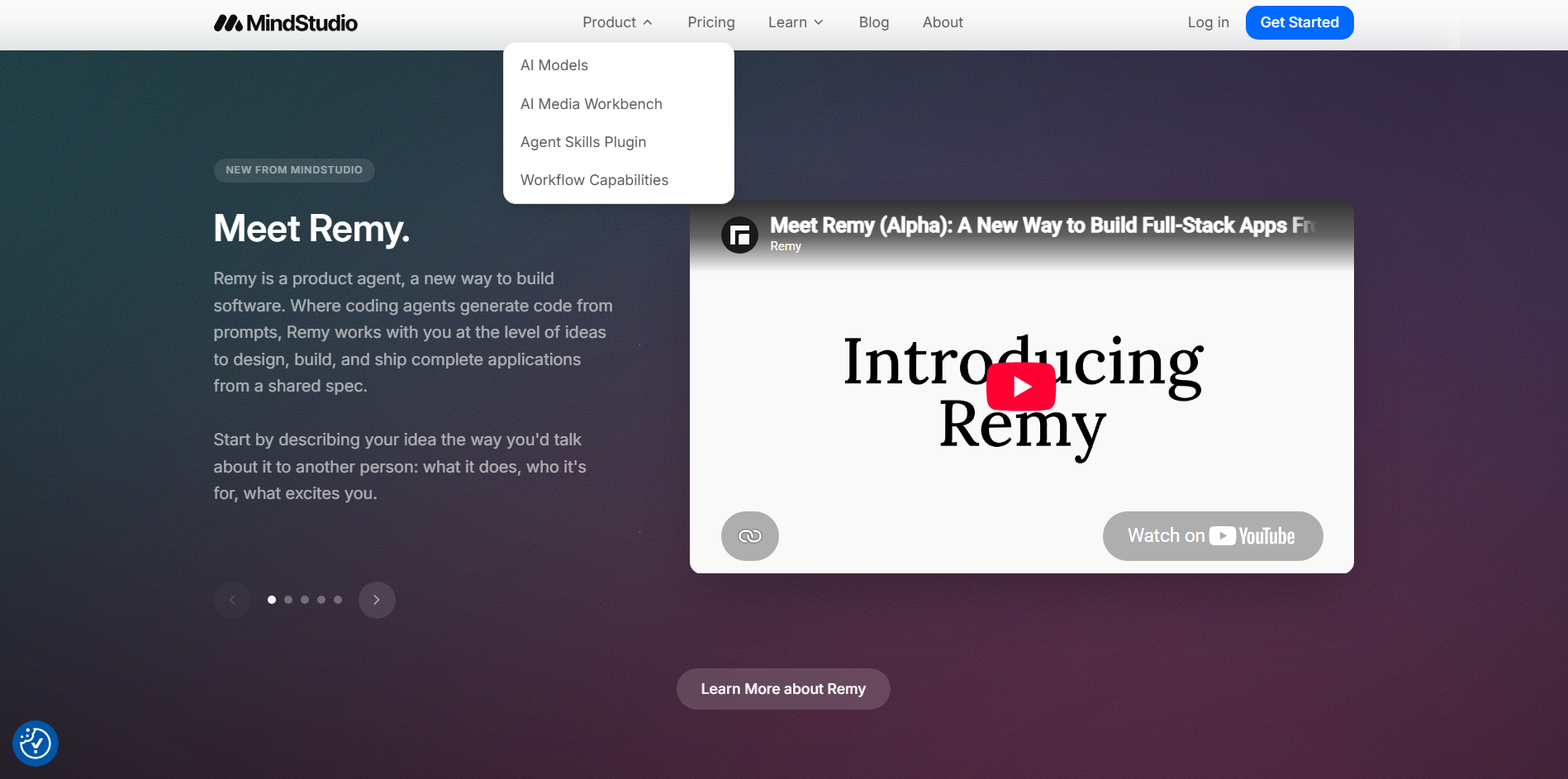Screen dimensions: 1568x779
Task: Collapse the Product dropdown menu
Action: tap(617, 22)
